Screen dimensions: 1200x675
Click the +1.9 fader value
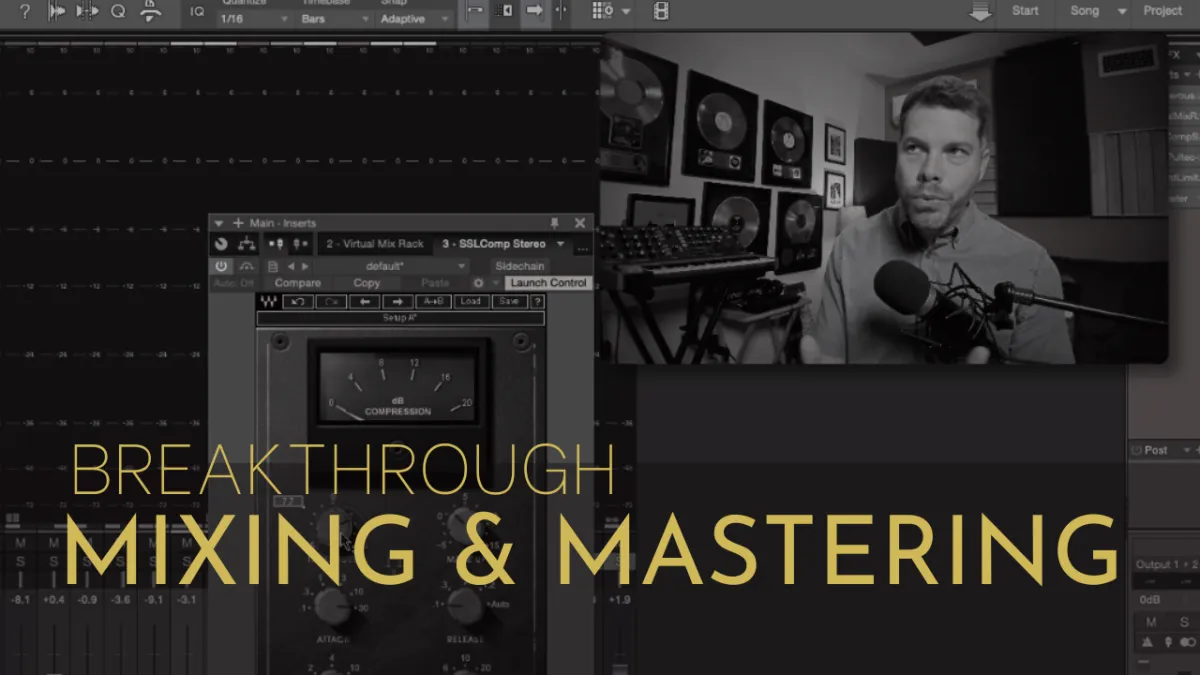click(618, 599)
